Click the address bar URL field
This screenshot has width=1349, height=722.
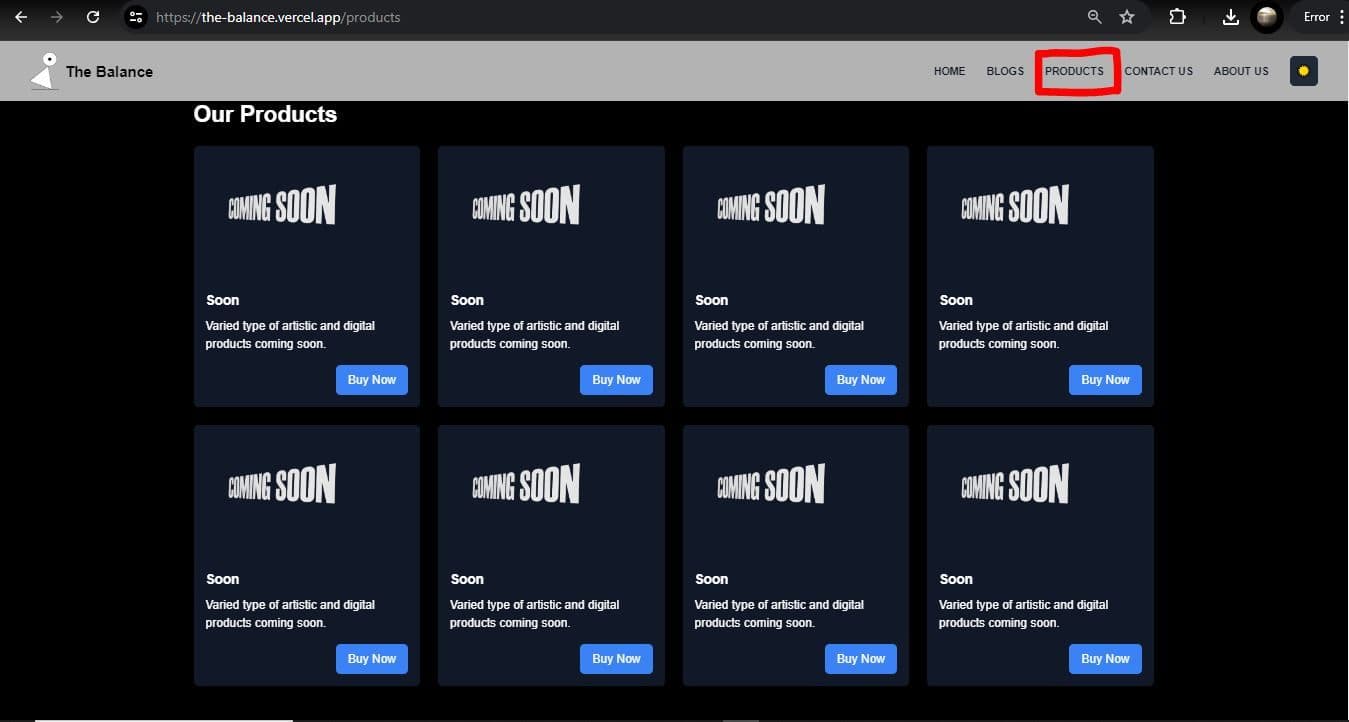pos(600,17)
